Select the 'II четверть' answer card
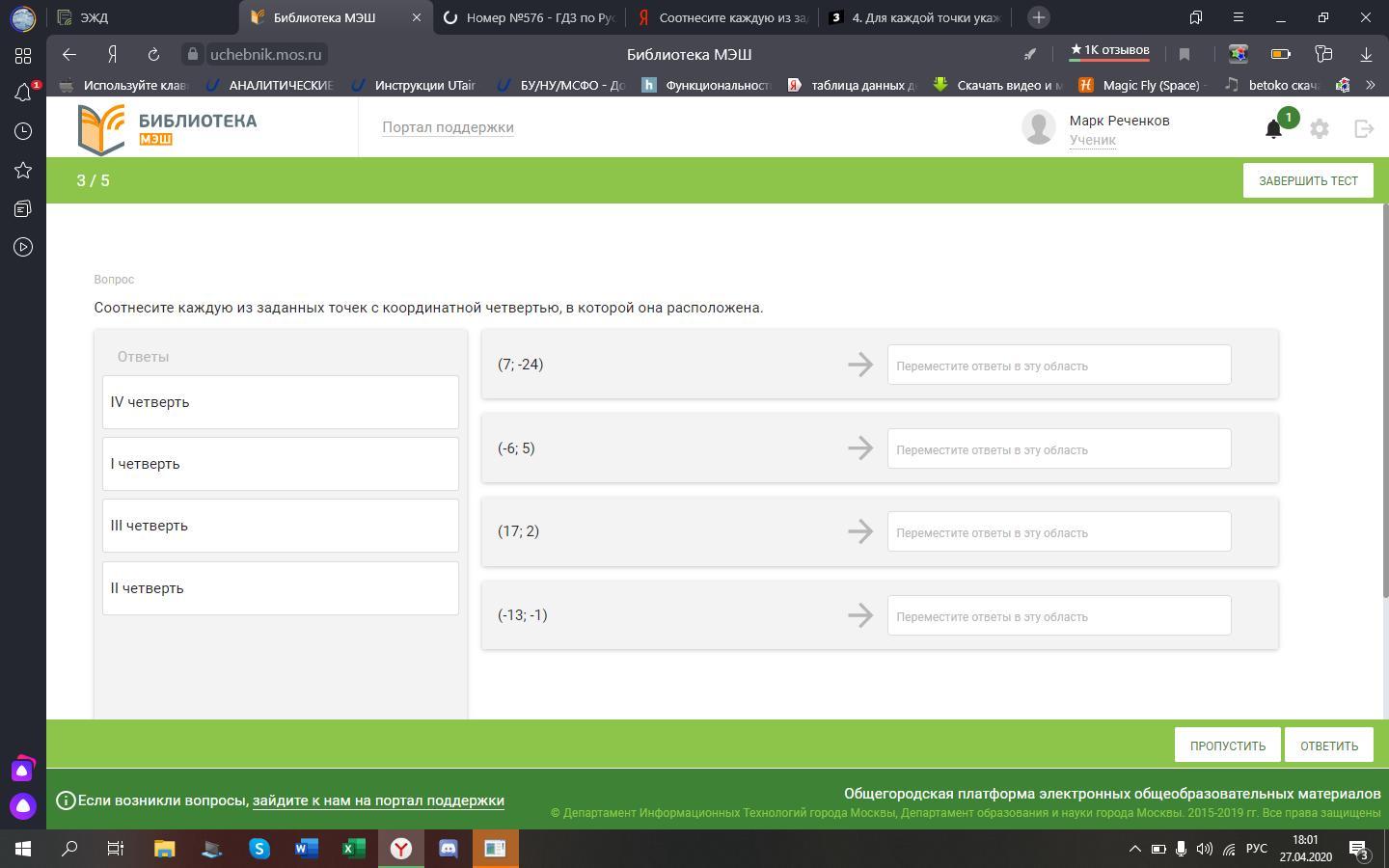Screen dimensions: 1389x868 281,588
